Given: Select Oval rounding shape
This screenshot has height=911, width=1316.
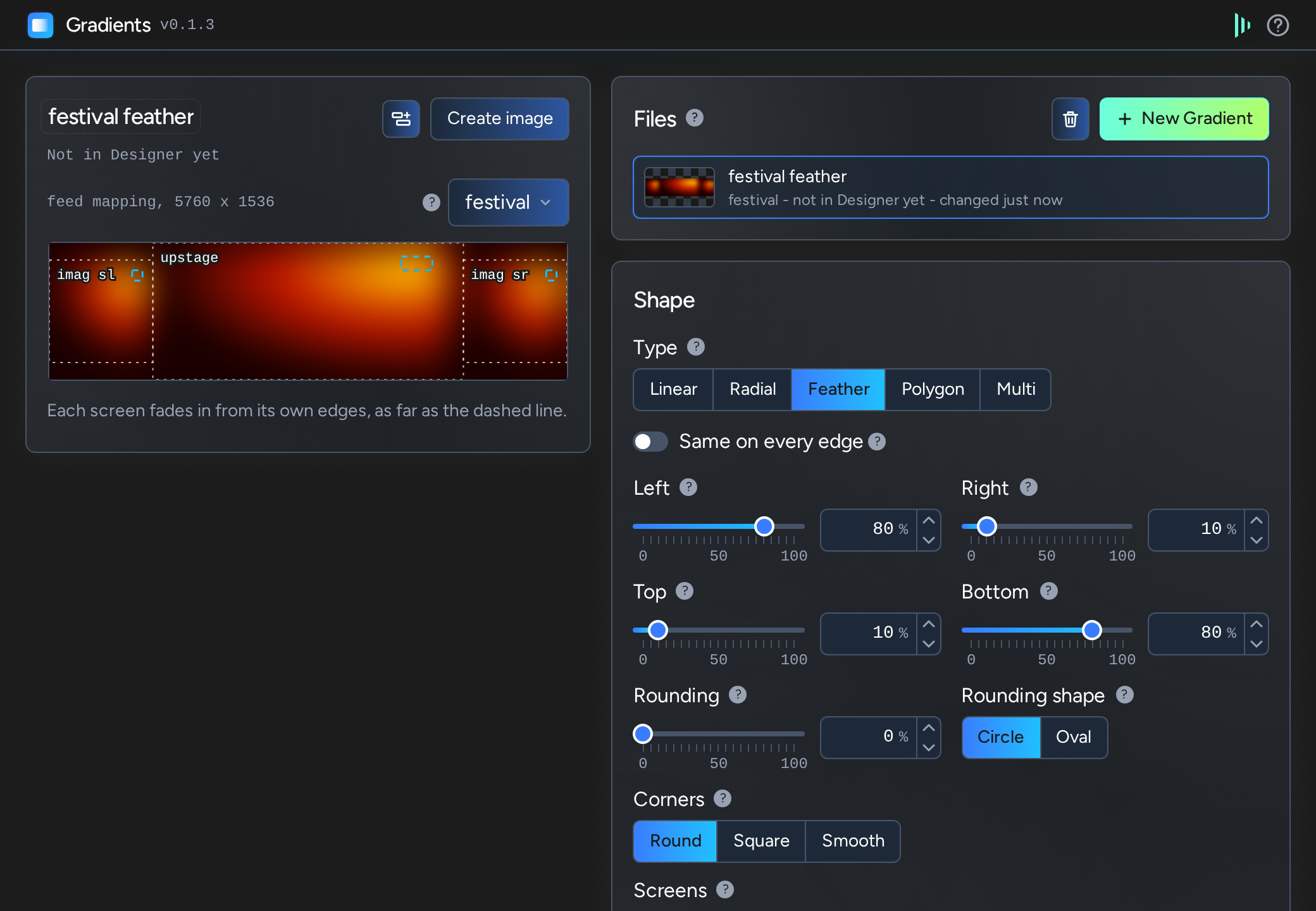Looking at the screenshot, I should tap(1074, 737).
